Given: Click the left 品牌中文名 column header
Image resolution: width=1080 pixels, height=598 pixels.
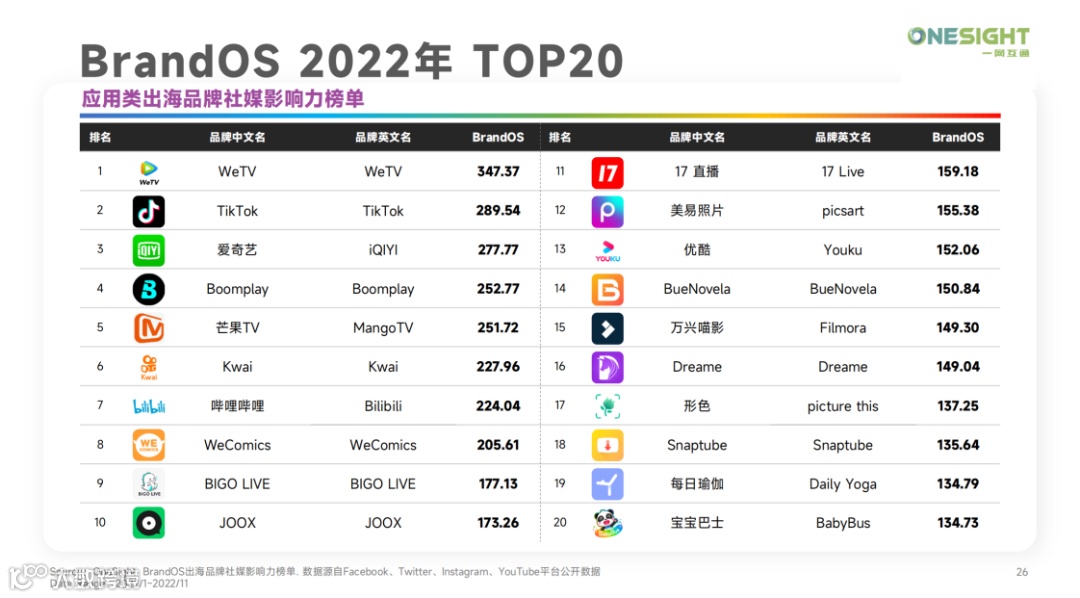Looking at the screenshot, I should (x=238, y=137).
